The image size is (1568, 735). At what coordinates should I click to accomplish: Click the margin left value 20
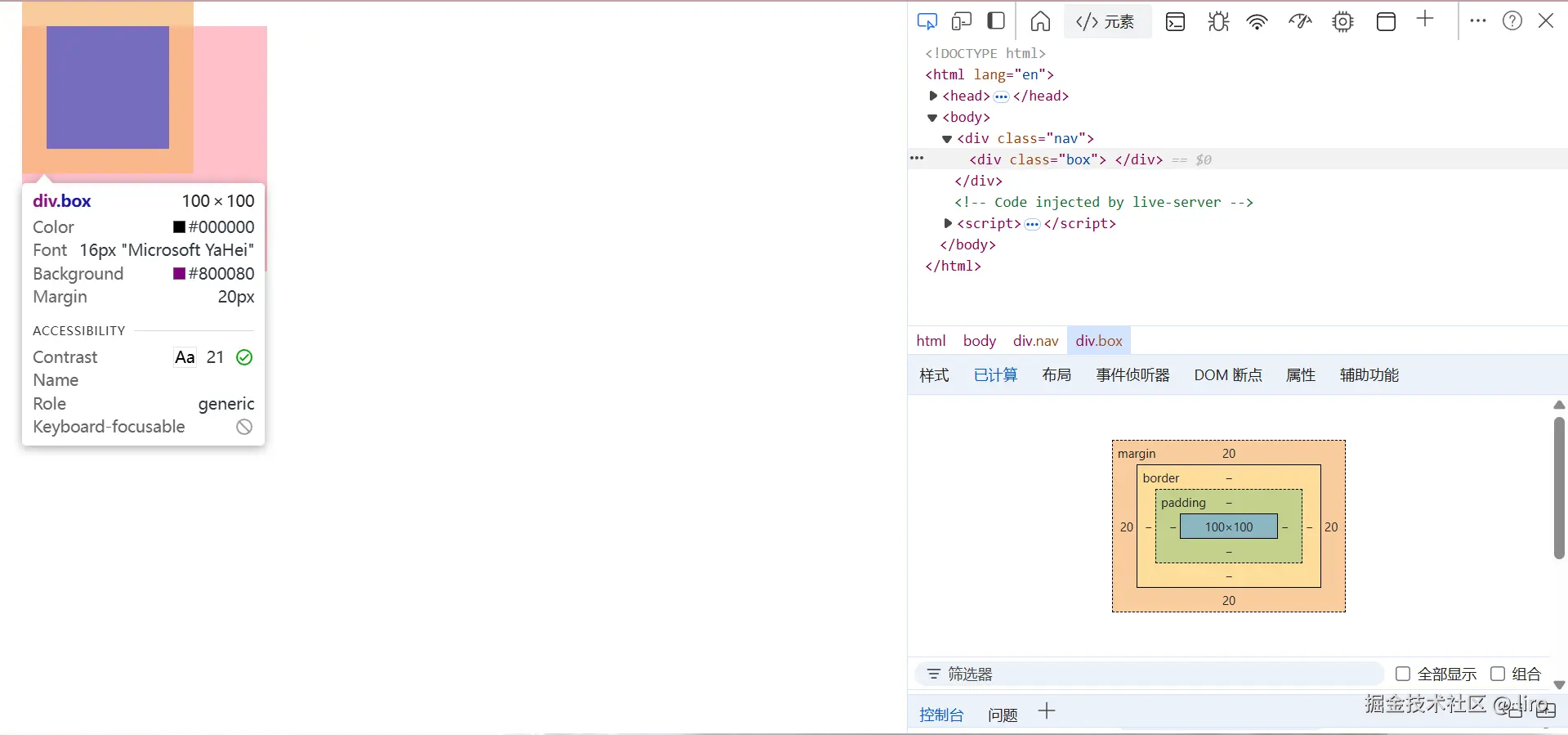[x=1127, y=527]
